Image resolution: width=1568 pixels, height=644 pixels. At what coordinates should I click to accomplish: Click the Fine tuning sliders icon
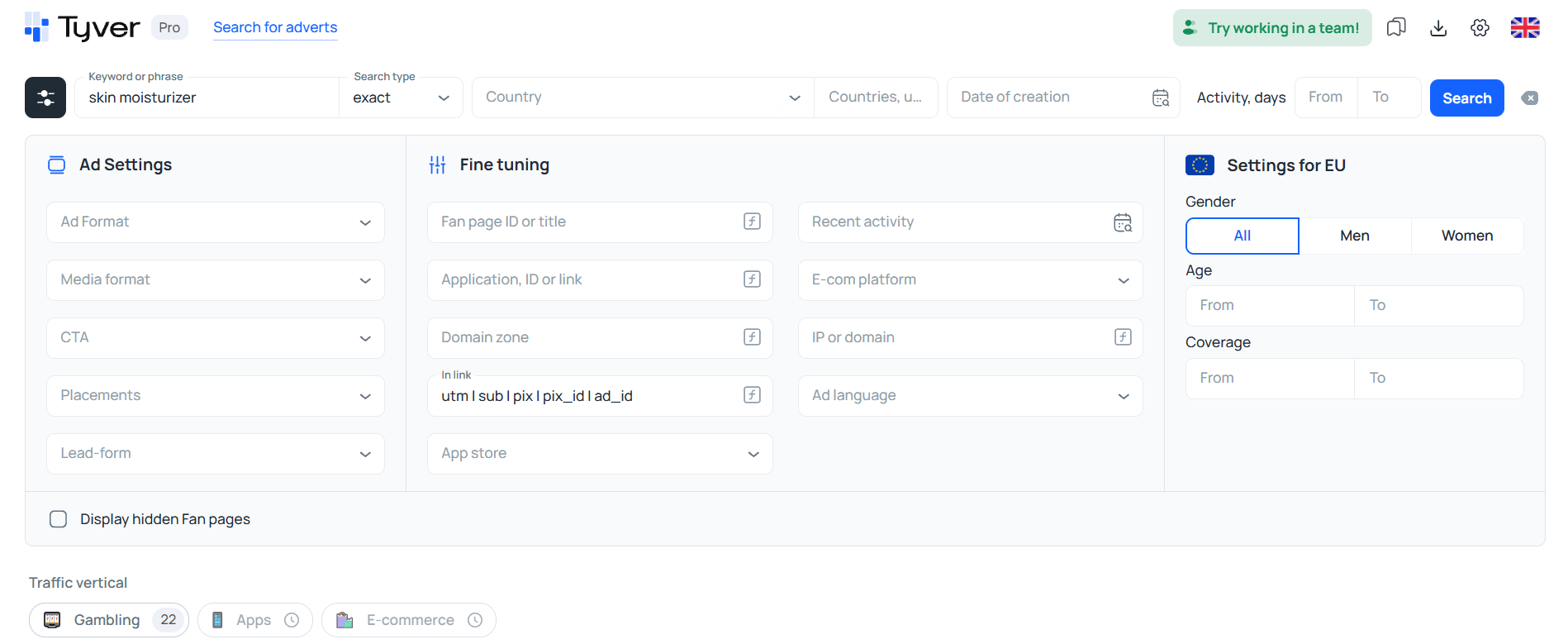438,165
